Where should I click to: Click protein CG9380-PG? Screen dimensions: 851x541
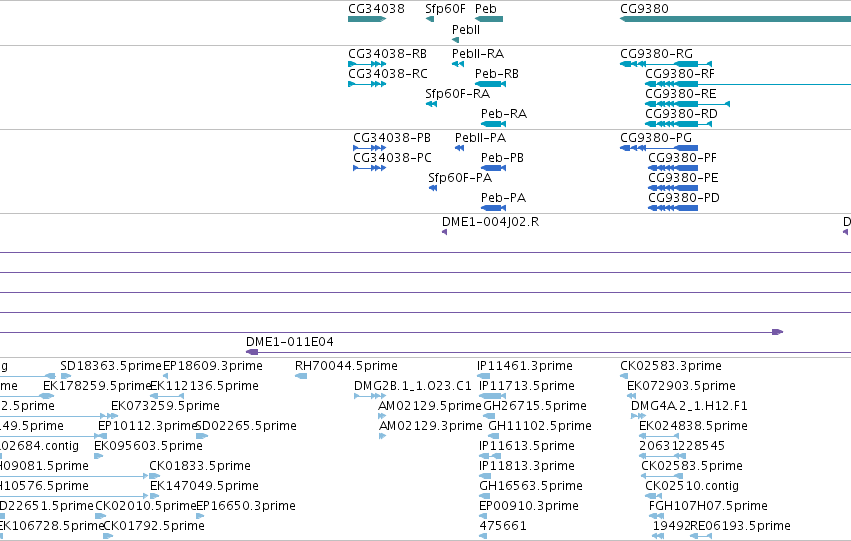click(659, 148)
